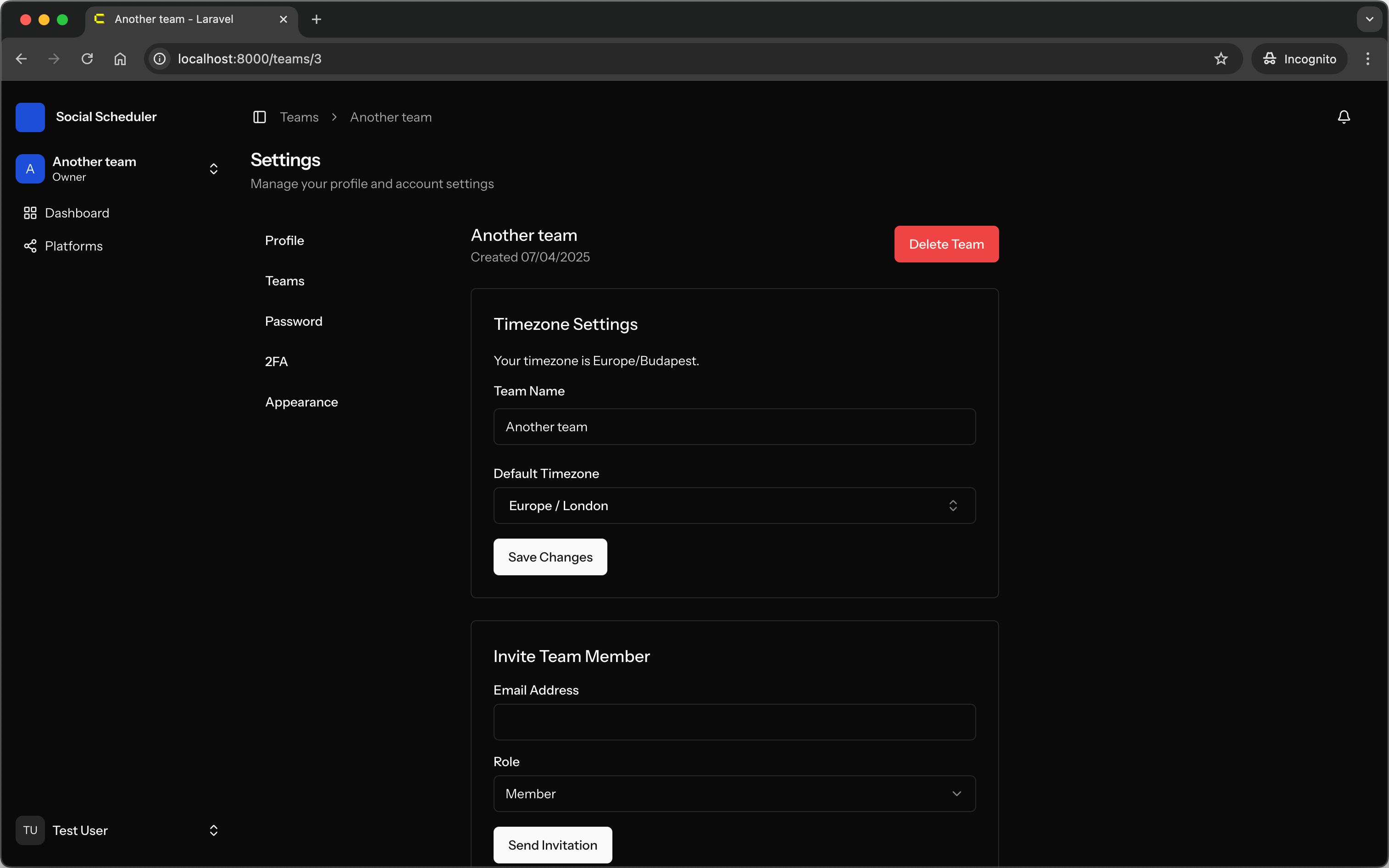Viewport: 1389px width, 868px height.
Task: Switch to the Appearance settings tab
Action: [301, 402]
